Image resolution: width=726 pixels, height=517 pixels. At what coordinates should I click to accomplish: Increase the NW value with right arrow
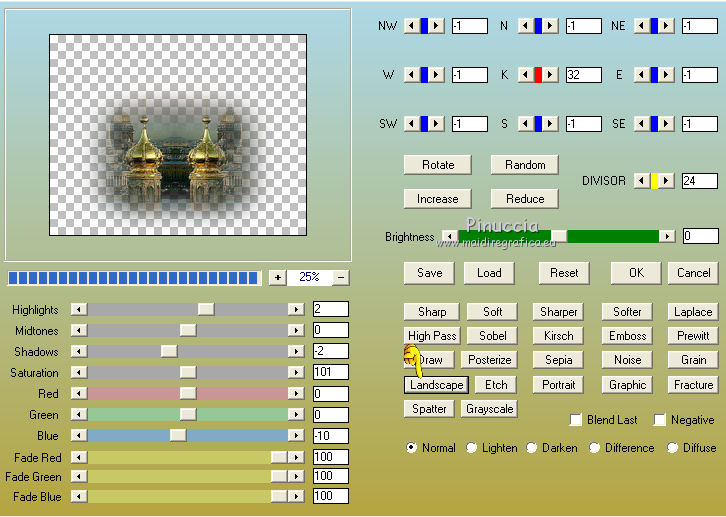coord(436,25)
